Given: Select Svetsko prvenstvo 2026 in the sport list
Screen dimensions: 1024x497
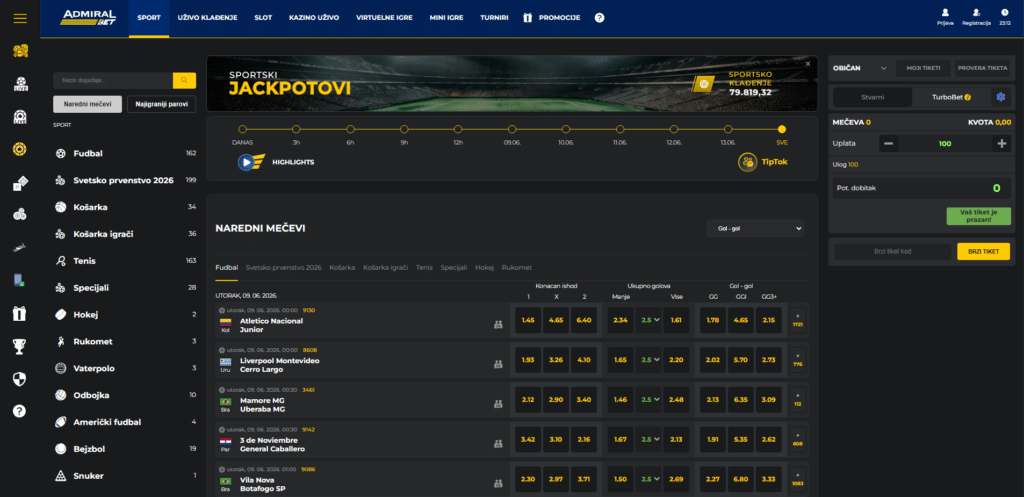Looking at the screenshot, I should coord(125,180).
